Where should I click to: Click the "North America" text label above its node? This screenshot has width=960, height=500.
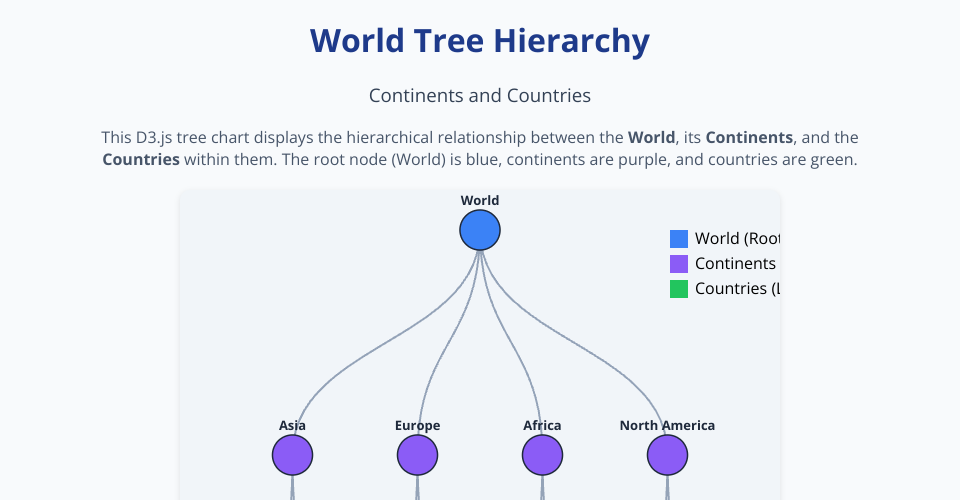click(x=668, y=426)
